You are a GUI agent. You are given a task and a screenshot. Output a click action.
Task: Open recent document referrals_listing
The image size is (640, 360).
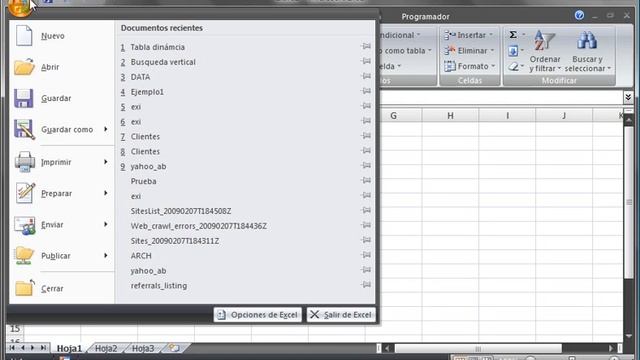point(159,286)
